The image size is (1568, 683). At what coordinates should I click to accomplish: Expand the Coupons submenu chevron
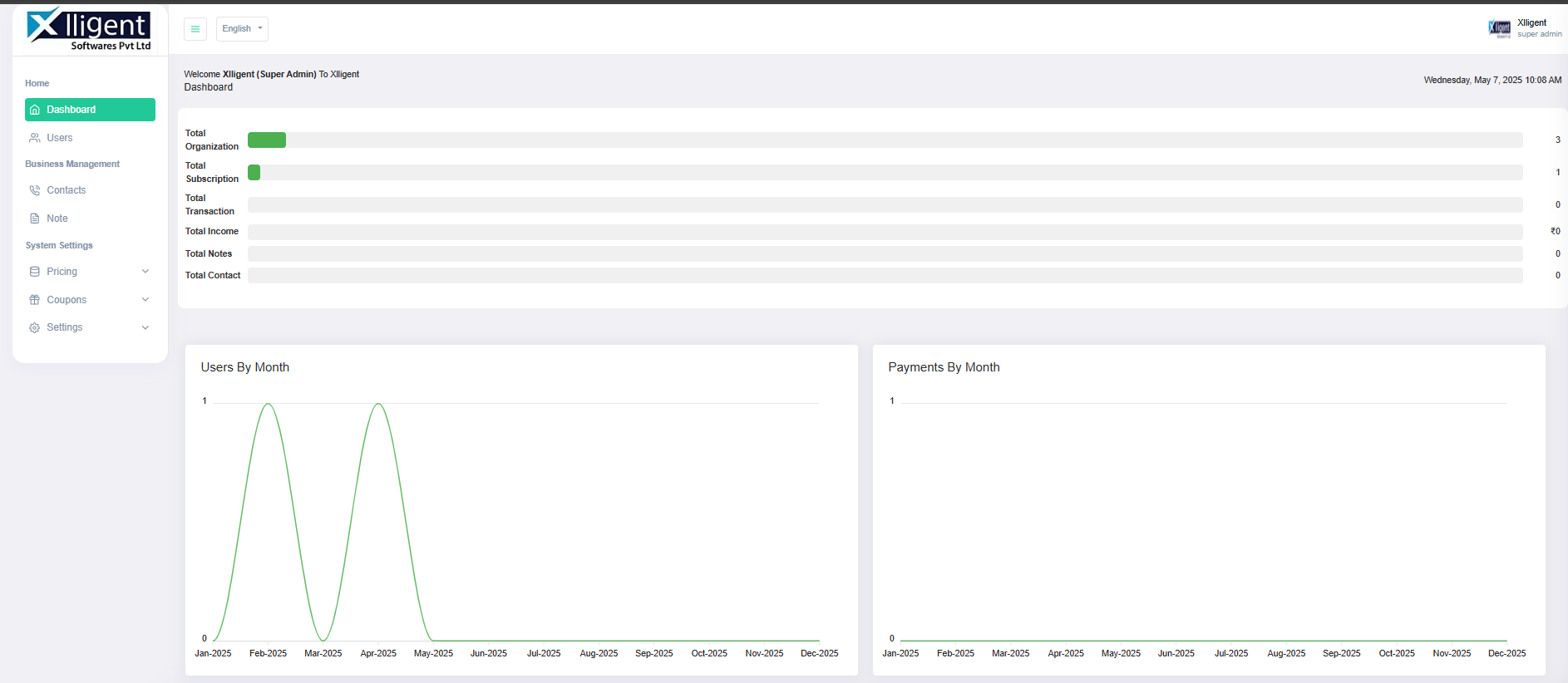(145, 300)
